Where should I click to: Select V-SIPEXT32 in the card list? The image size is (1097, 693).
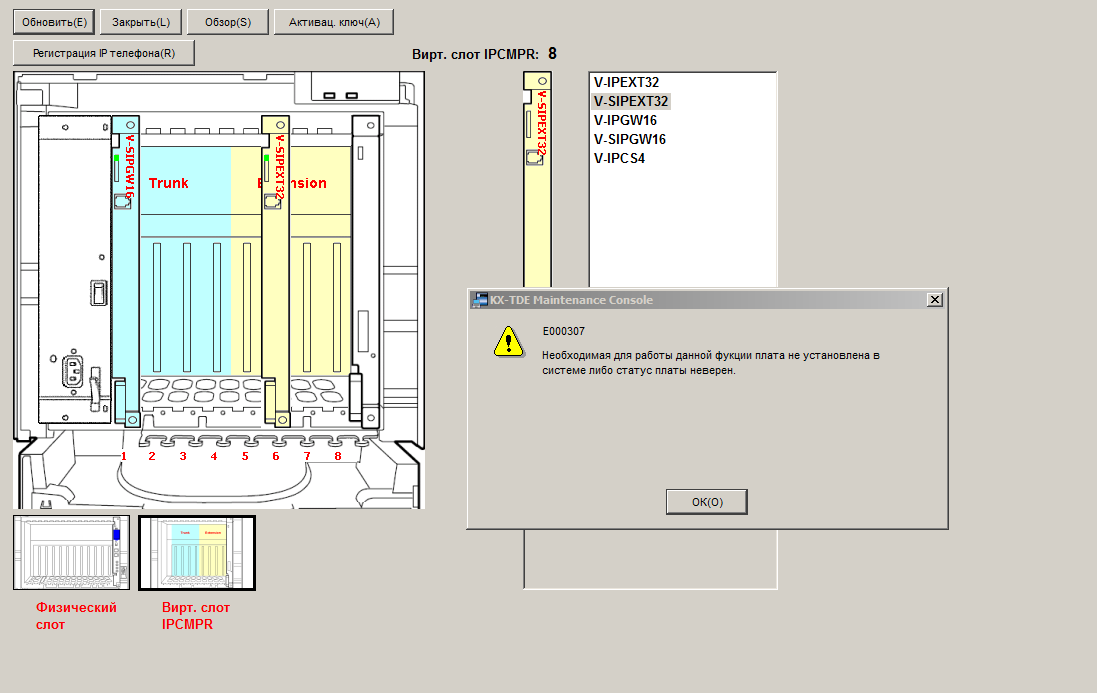(631, 101)
